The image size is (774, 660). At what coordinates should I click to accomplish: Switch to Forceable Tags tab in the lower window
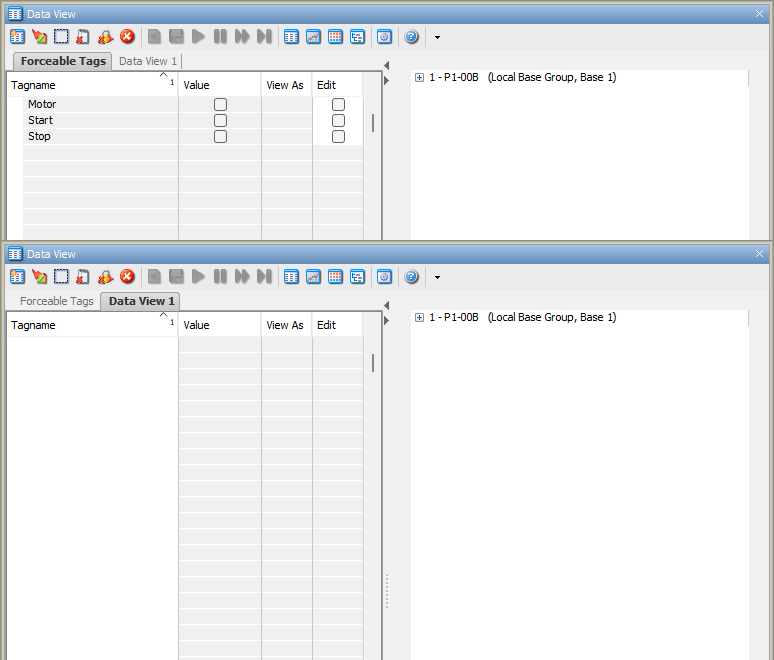click(x=56, y=301)
